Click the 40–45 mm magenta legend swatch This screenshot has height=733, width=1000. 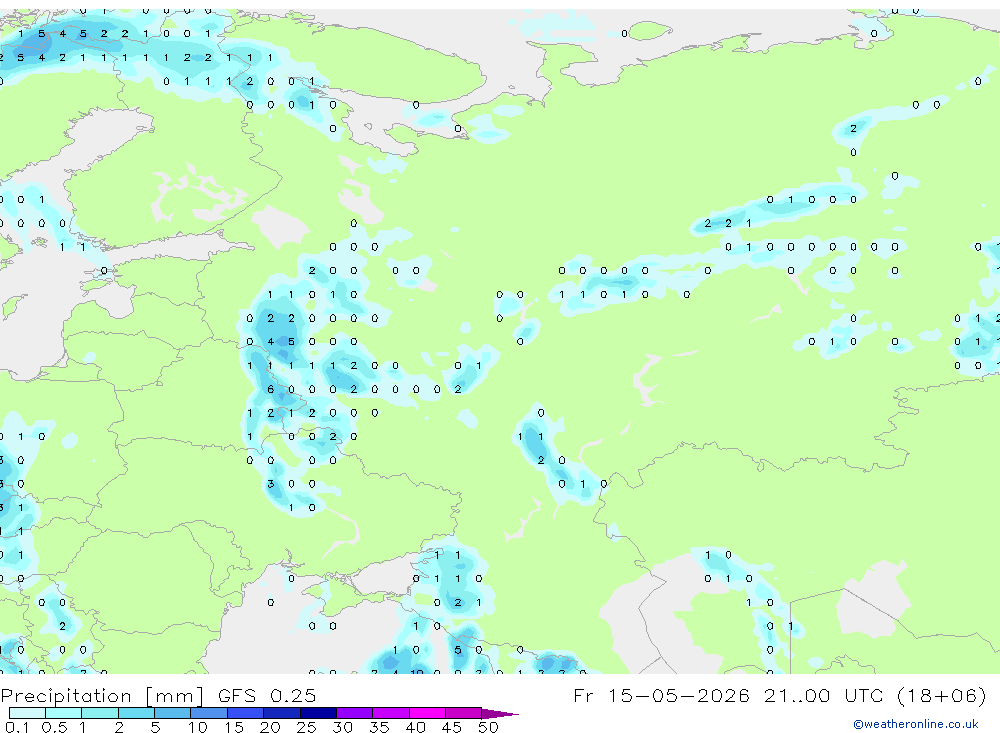pos(427,713)
